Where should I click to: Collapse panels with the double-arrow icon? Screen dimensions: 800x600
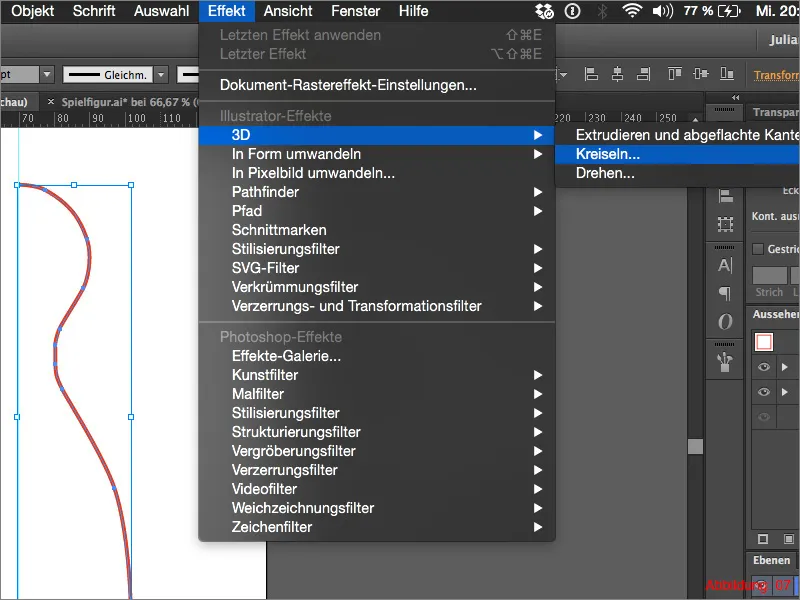pos(735,97)
